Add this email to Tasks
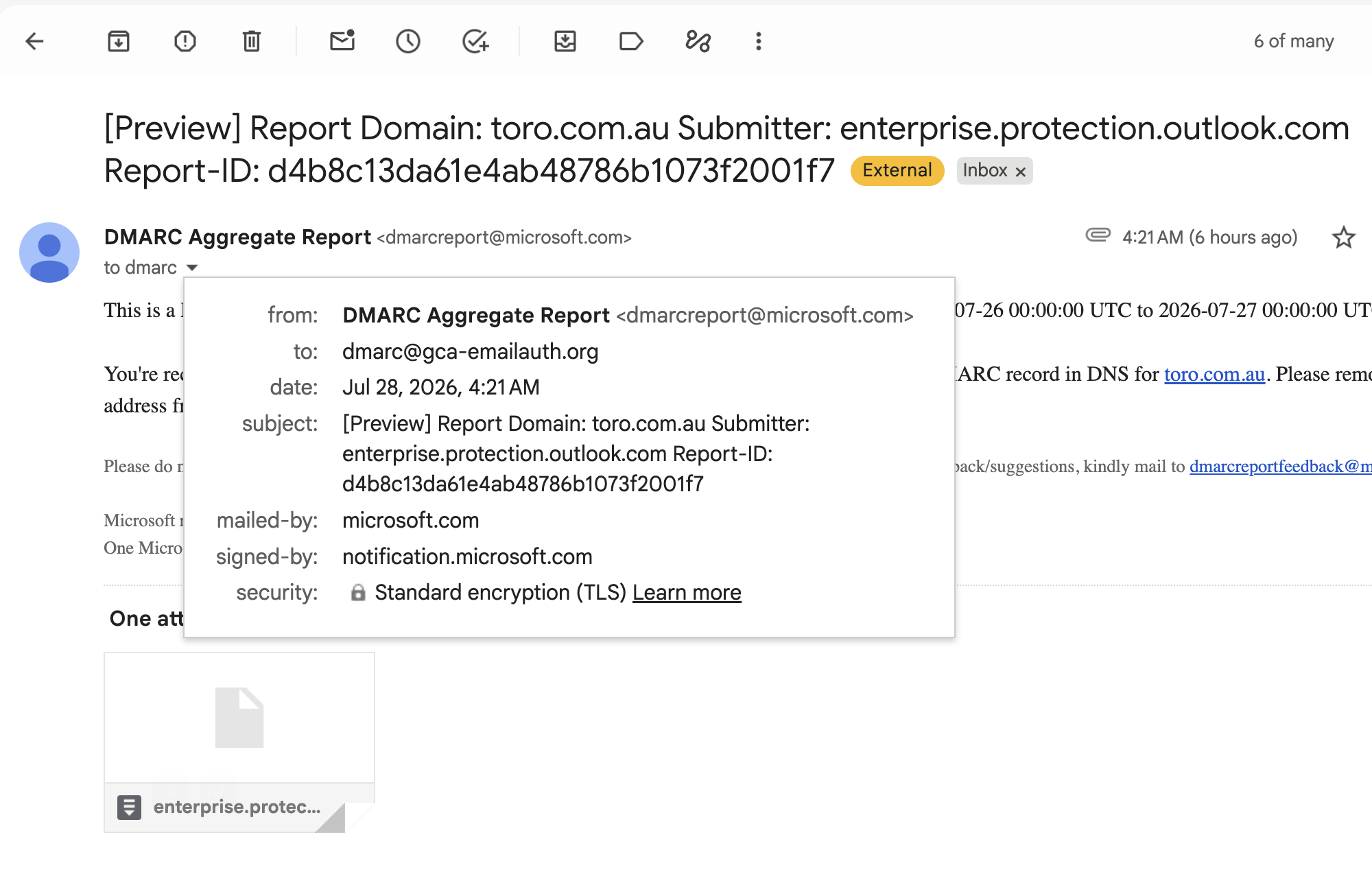This screenshot has height=892, width=1372. (x=475, y=41)
